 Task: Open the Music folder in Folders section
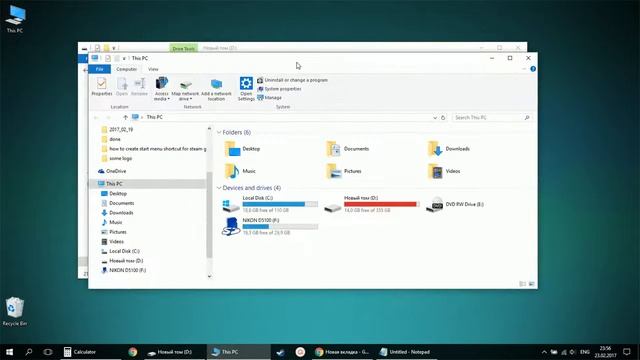tap(240, 171)
